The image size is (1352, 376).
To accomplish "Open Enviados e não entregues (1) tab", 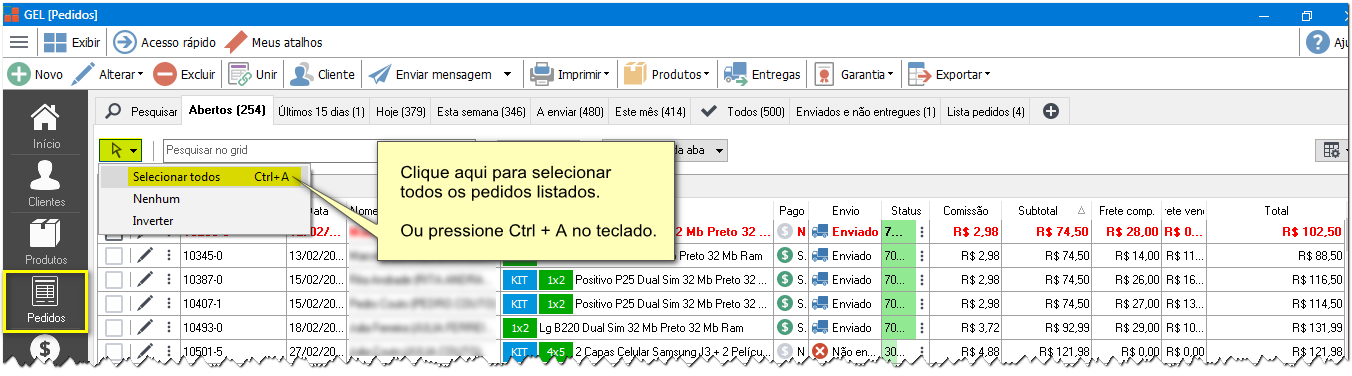I will (x=865, y=112).
